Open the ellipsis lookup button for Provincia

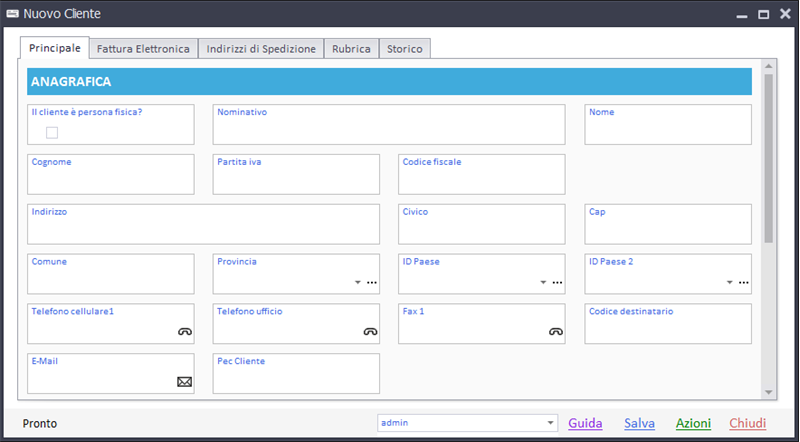(372, 282)
